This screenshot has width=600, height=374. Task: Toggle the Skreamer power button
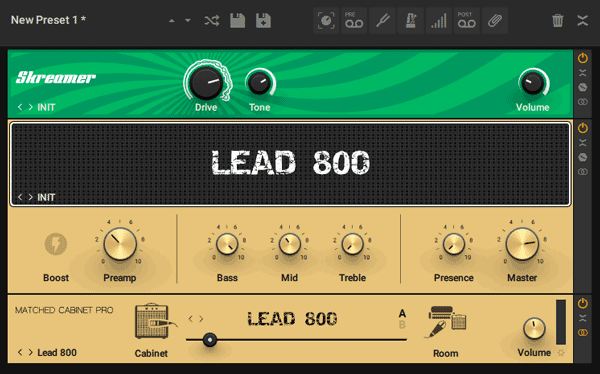tap(582, 58)
